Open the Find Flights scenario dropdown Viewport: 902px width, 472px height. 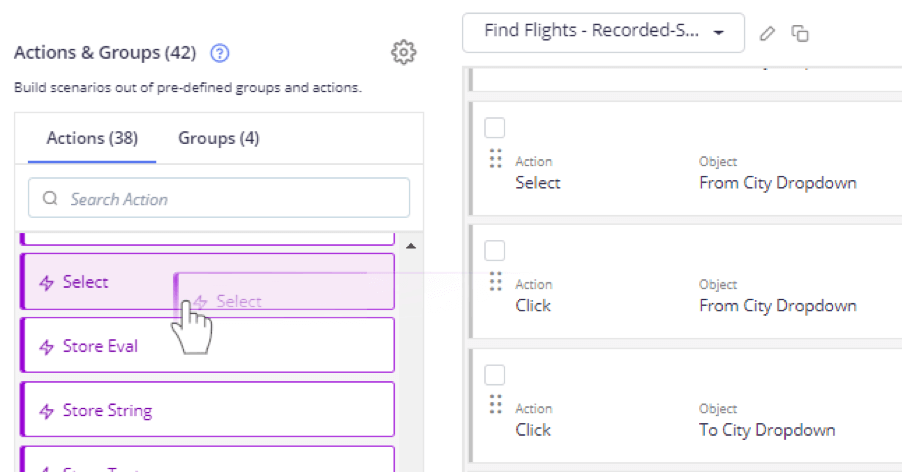click(x=603, y=33)
